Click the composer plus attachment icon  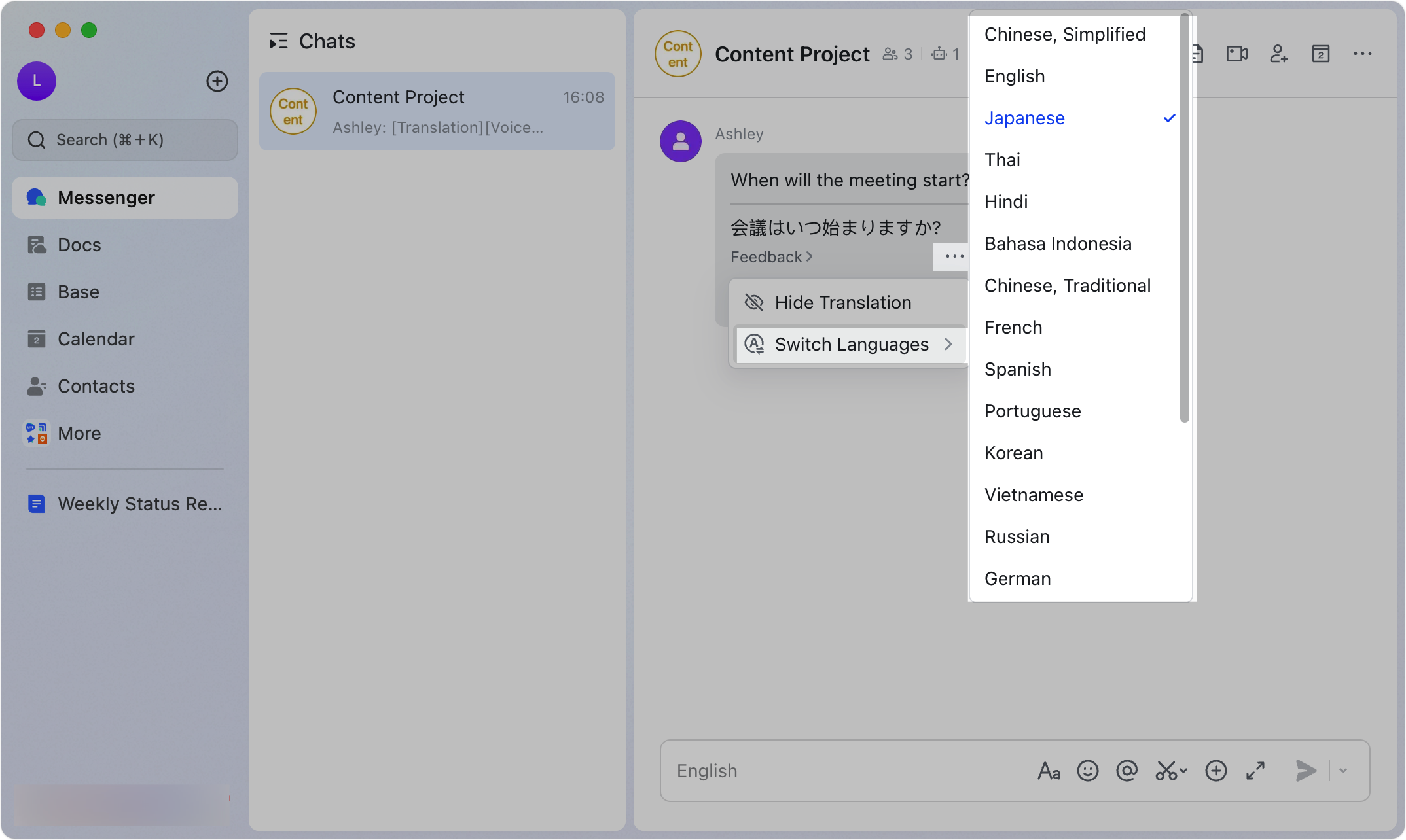pyautogui.click(x=1216, y=771)
